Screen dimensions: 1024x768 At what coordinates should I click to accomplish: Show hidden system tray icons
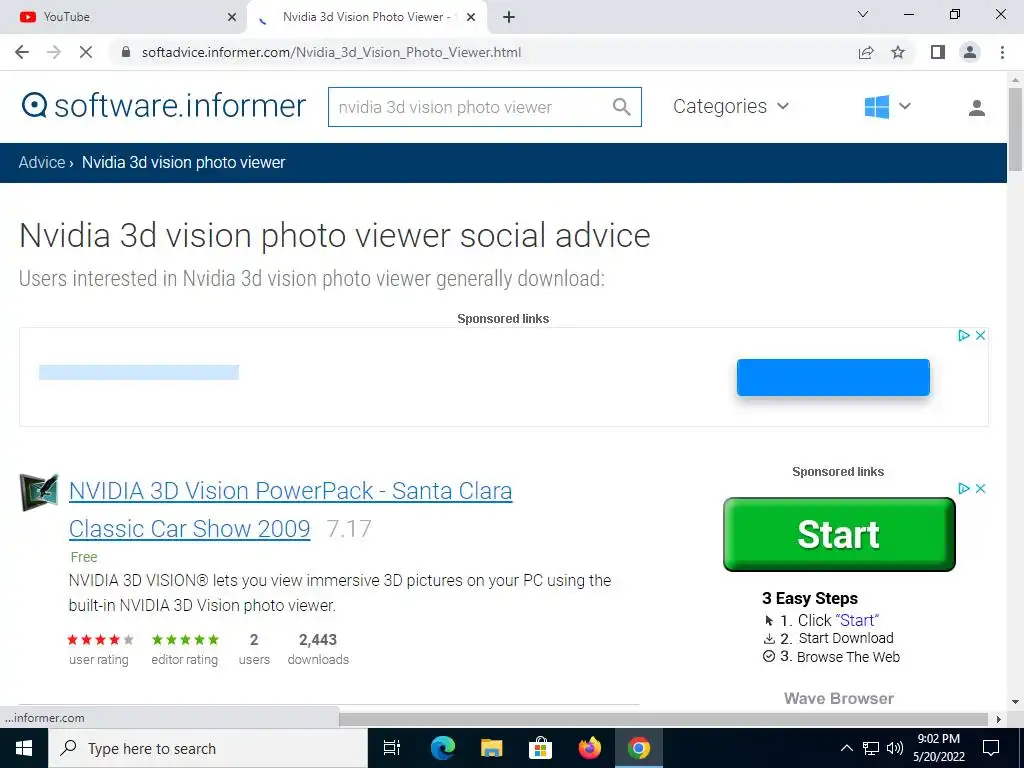pyautogui.click(x=846, y=748)
